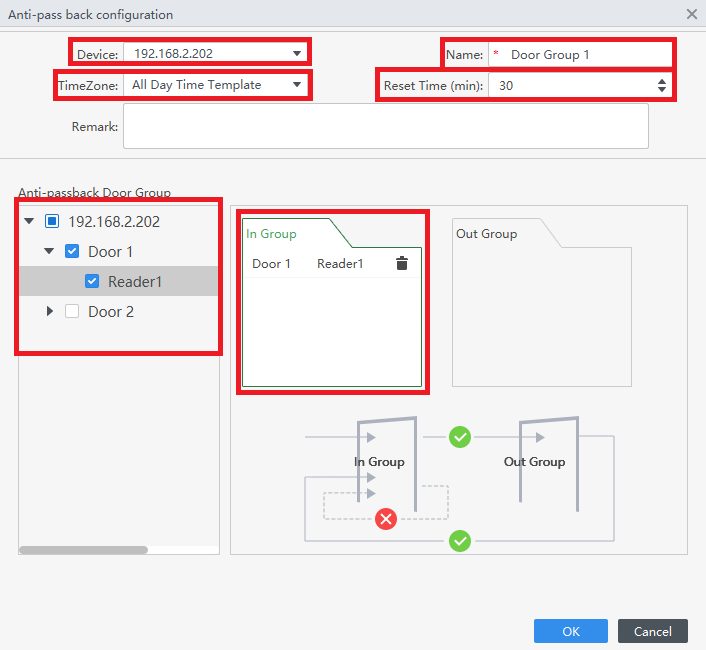Collapse the 192.168.2.202 device node
Image resolution: width=706 pixels, height=650 pixels.
(x=29, y=222)
